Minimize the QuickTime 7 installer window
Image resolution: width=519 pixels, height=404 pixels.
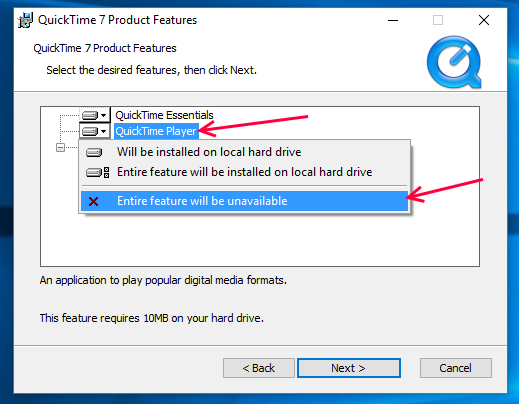point(393,20)
